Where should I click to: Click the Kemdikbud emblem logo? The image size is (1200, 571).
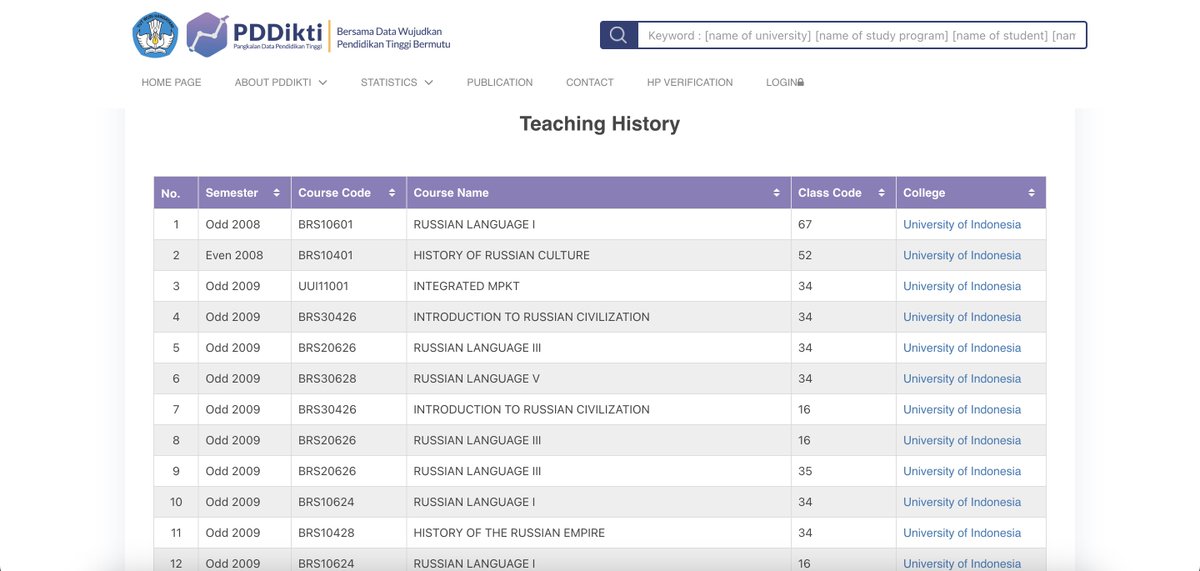(x=155, y=35)
